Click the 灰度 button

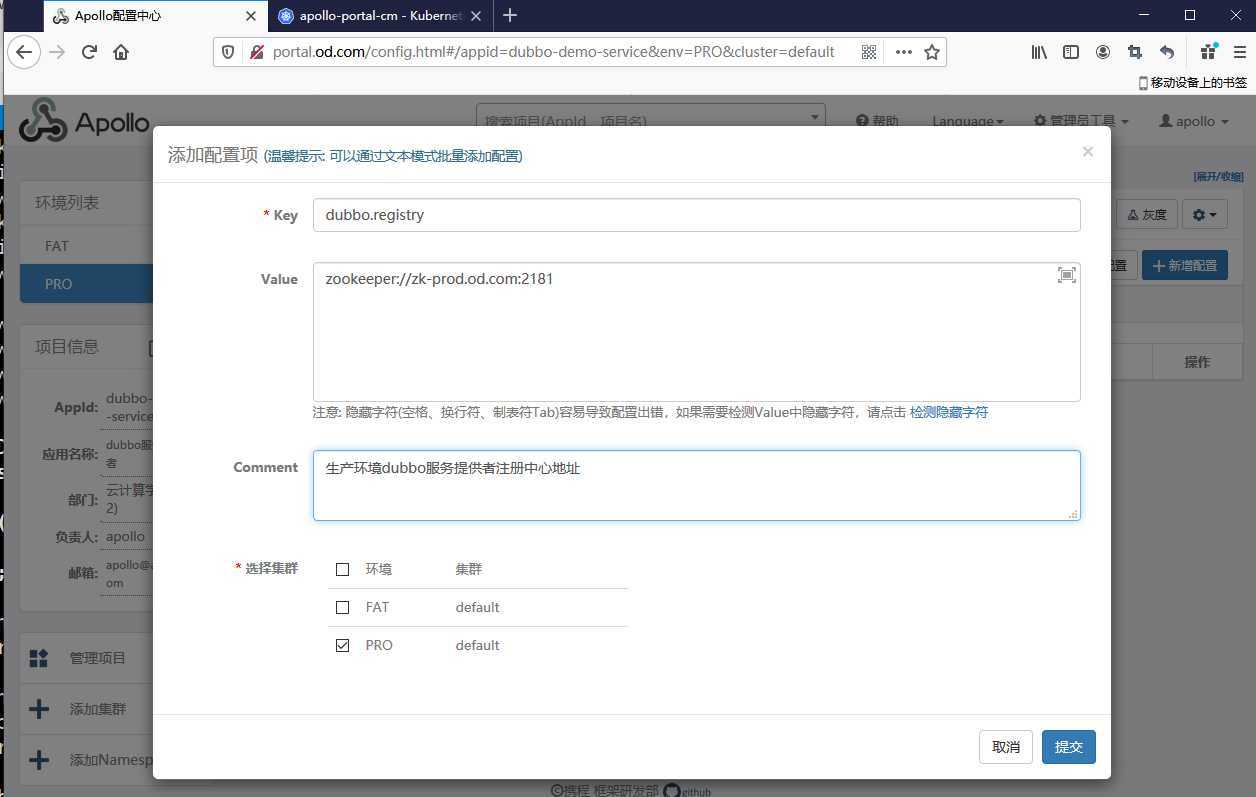(1145, 214)
